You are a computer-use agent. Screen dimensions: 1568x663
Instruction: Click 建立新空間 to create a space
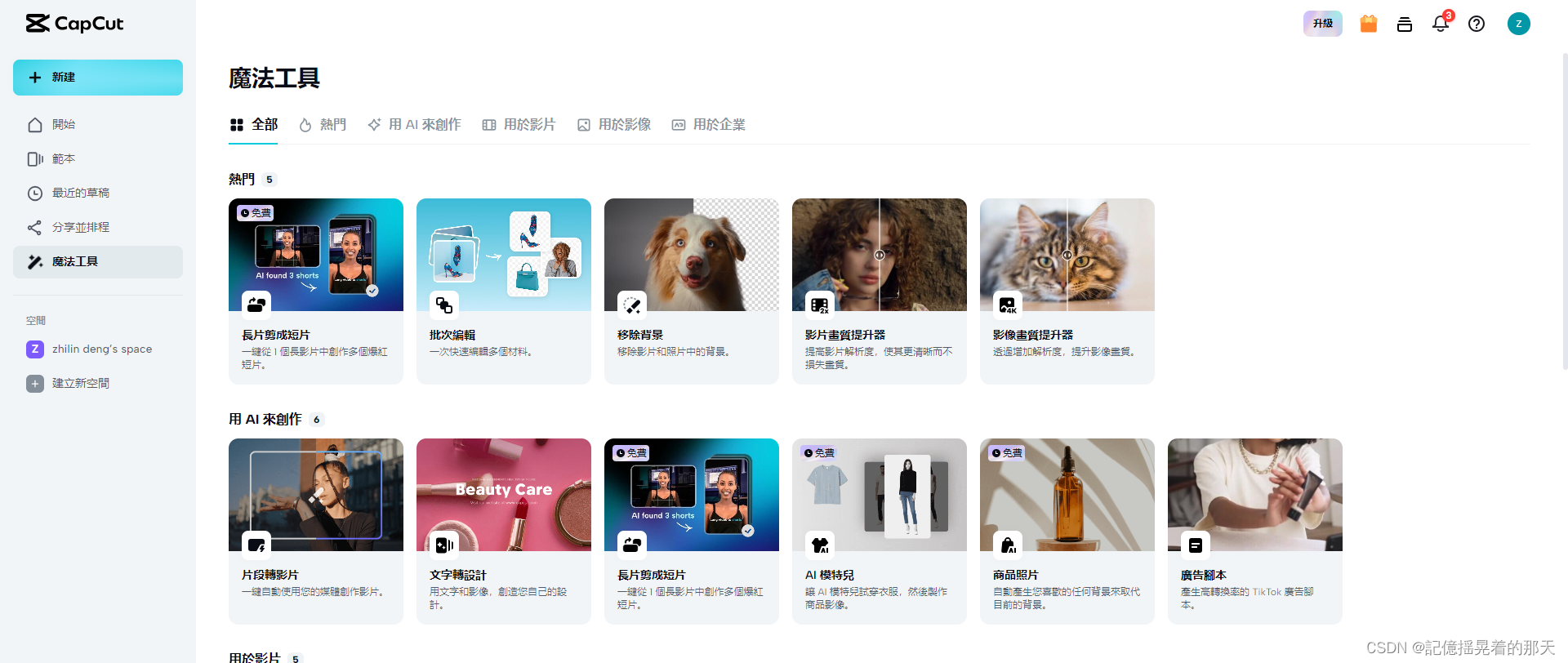98,384
